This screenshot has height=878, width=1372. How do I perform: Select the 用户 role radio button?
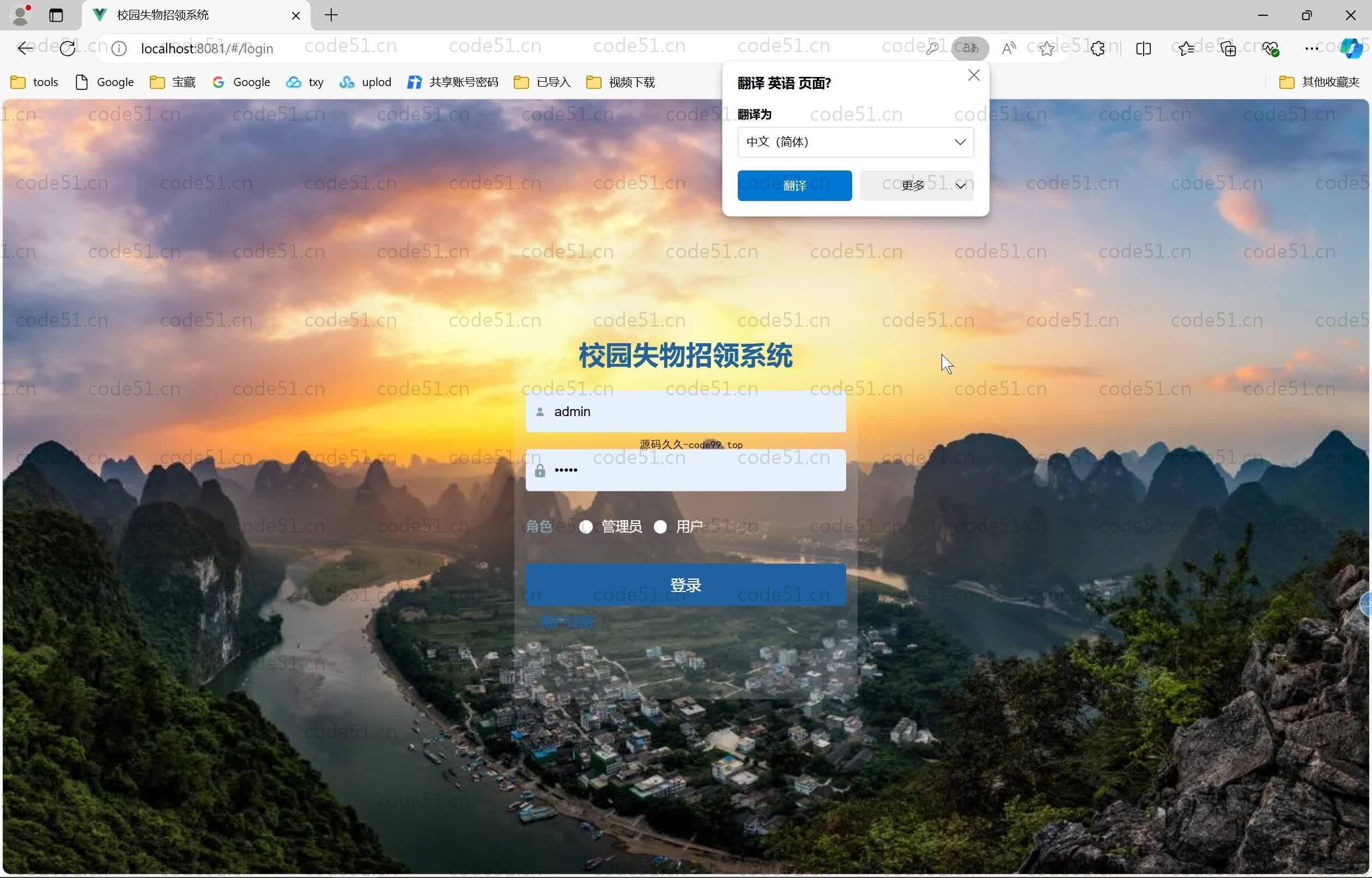(x=660, y=526)
